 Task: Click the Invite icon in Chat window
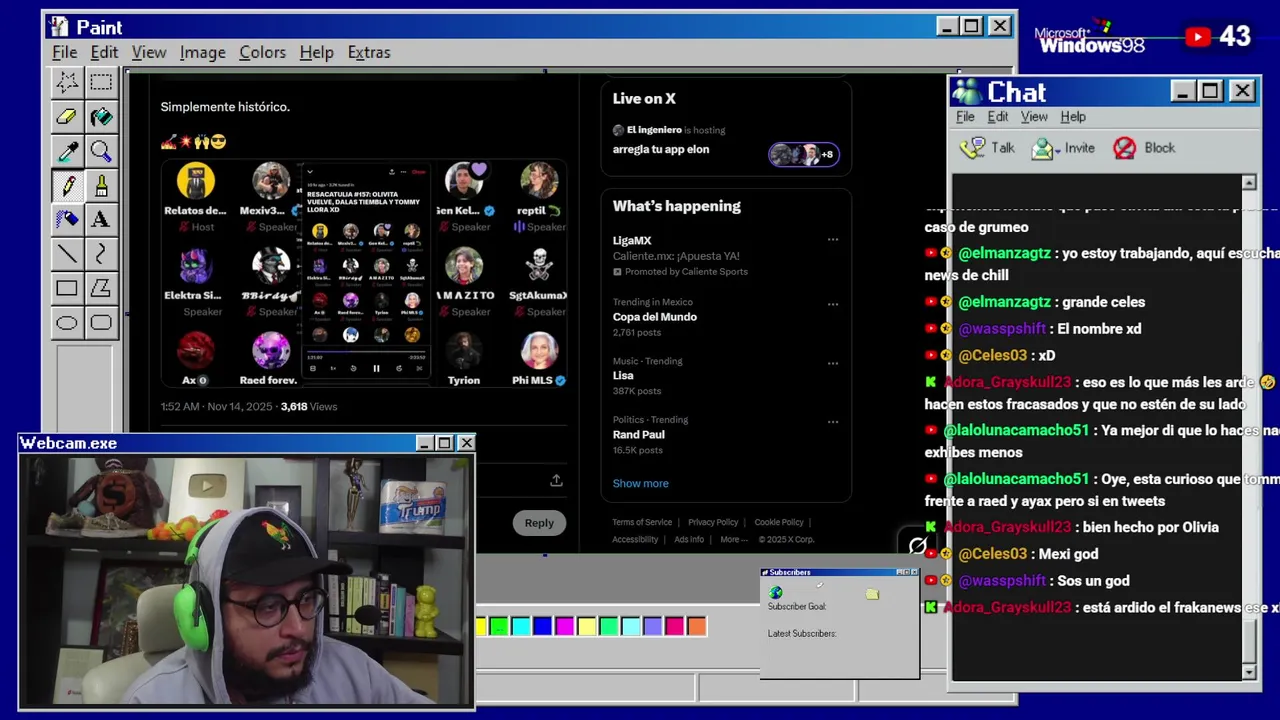tap(1045, 148)
